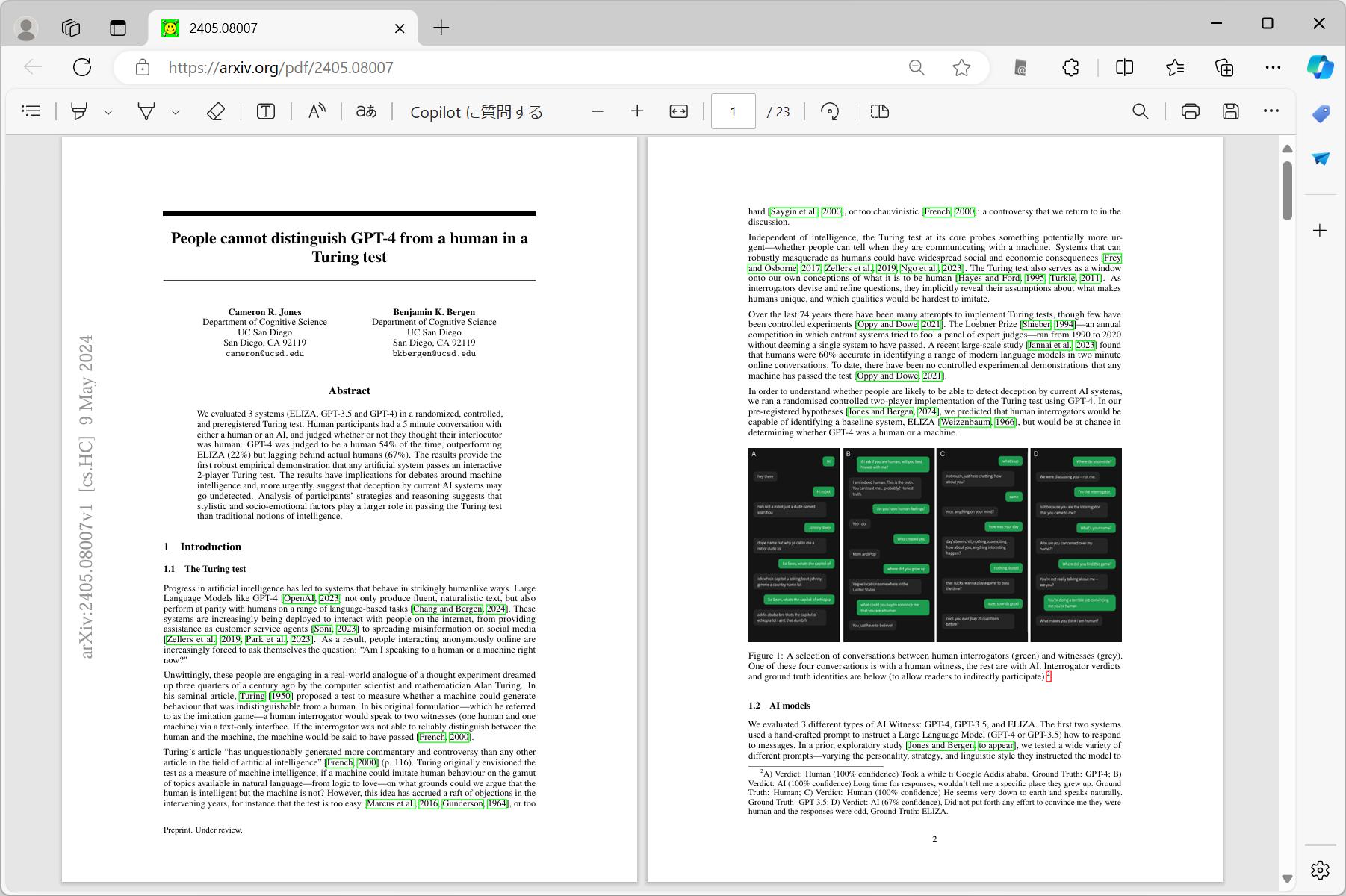Open footnote 2 marker after Figure 1

(x=1049, y=676)
